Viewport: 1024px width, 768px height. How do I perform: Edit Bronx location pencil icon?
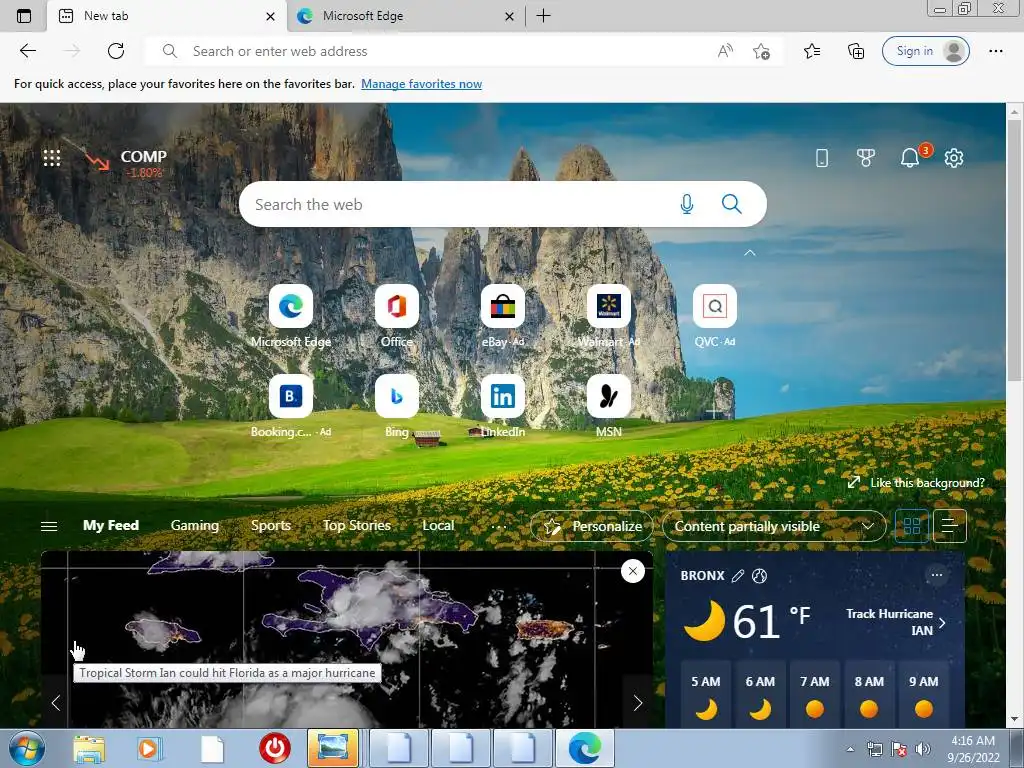tap(738, 575)
